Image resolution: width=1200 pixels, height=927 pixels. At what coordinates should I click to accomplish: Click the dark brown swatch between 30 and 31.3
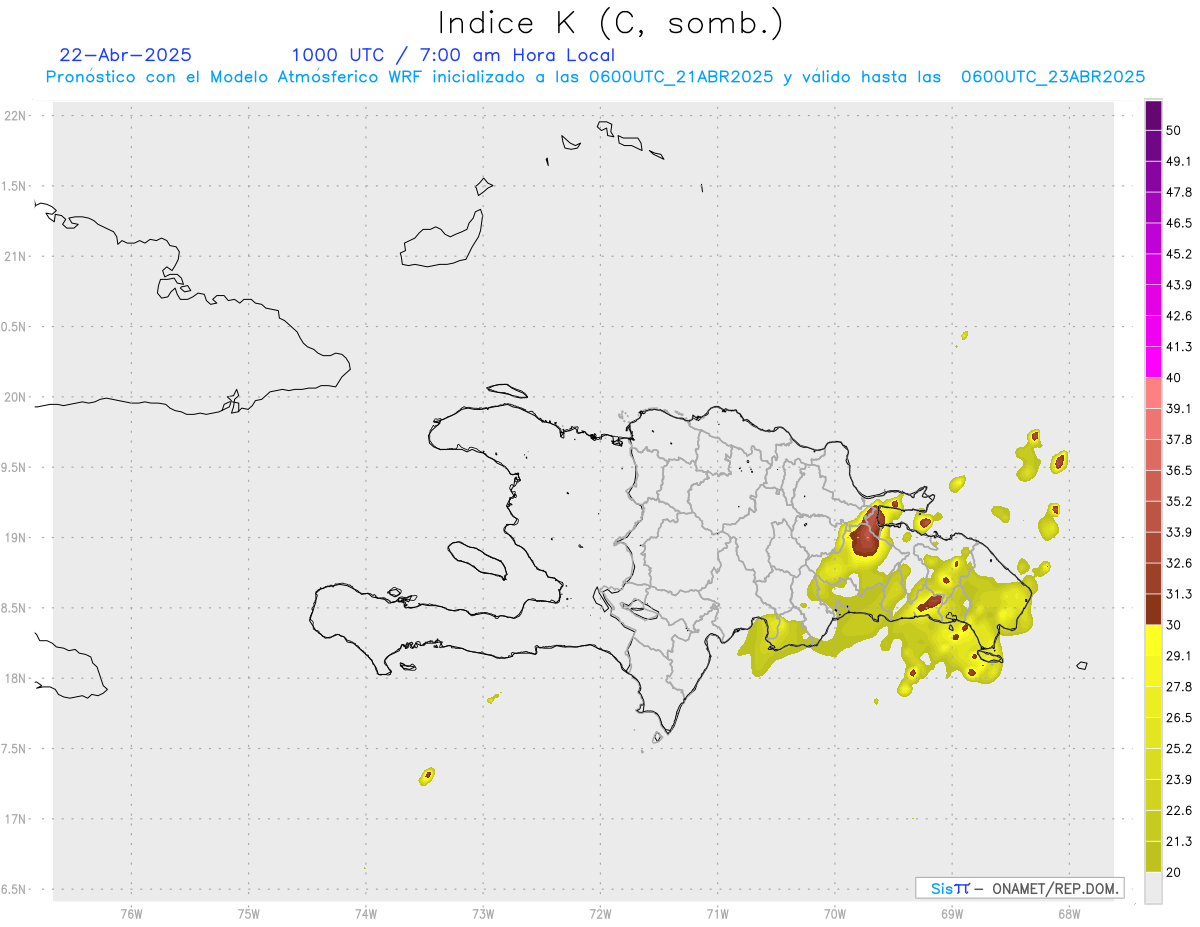[1153, 610]
